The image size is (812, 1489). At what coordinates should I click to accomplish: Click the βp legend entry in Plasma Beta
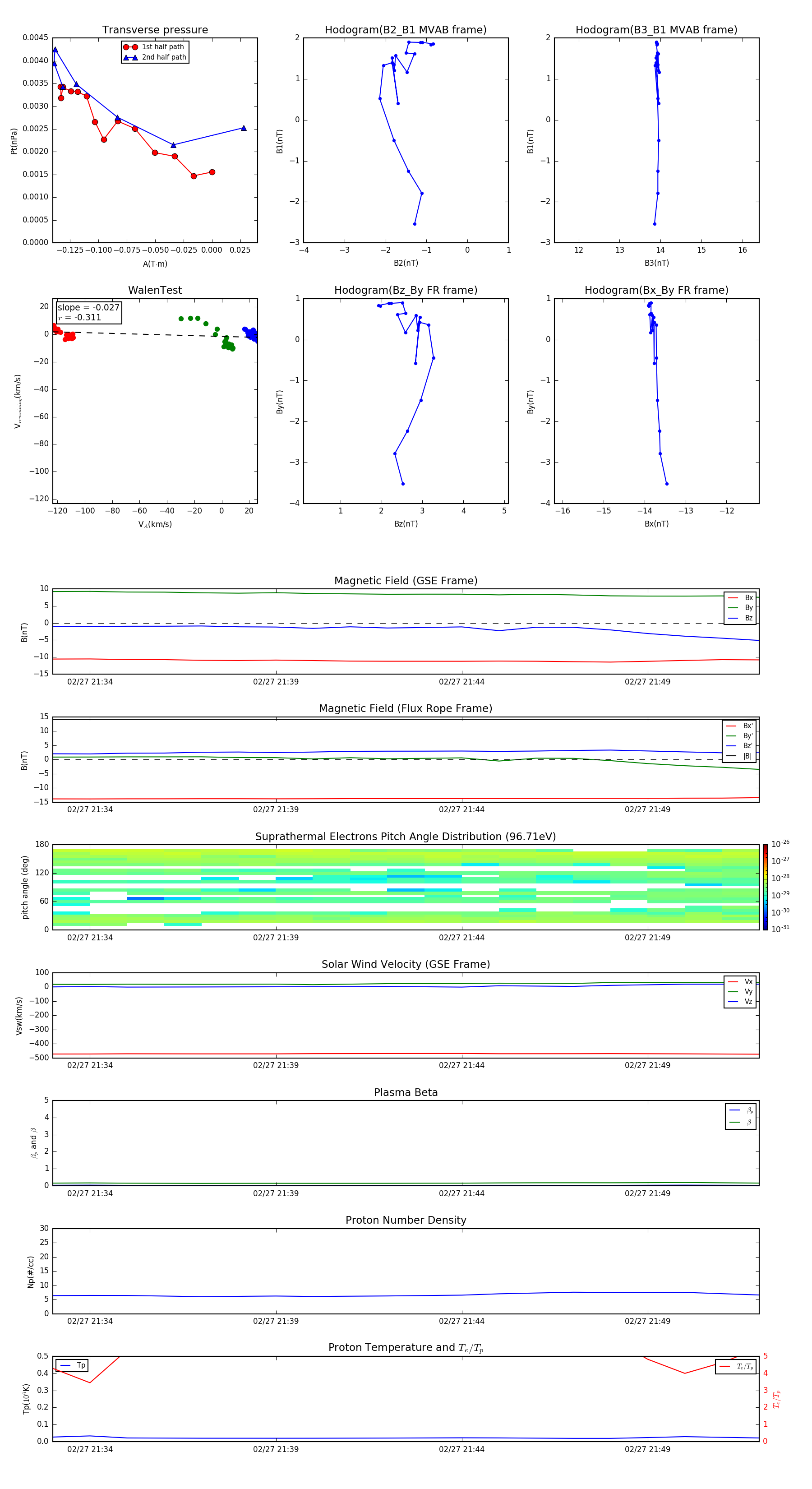pyautogui.click(x=741, y=1110)
